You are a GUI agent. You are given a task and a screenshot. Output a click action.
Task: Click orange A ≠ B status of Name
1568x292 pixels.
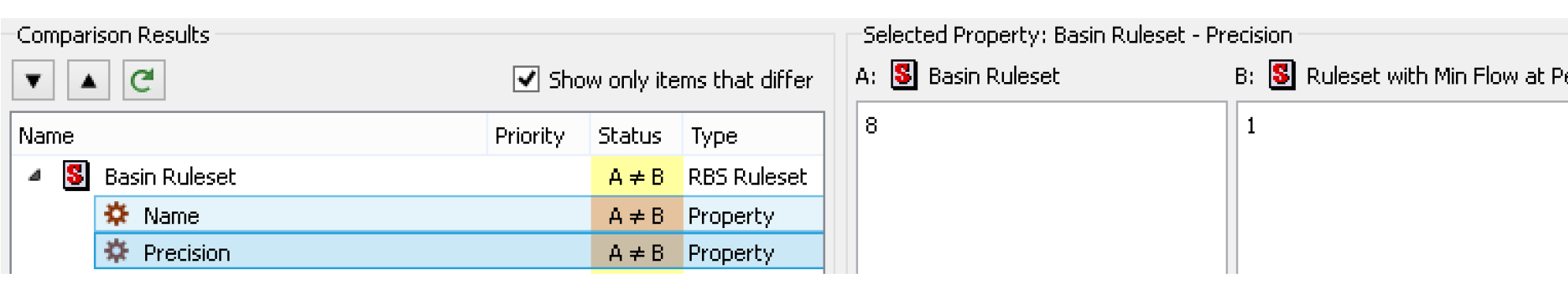[637, 215]
